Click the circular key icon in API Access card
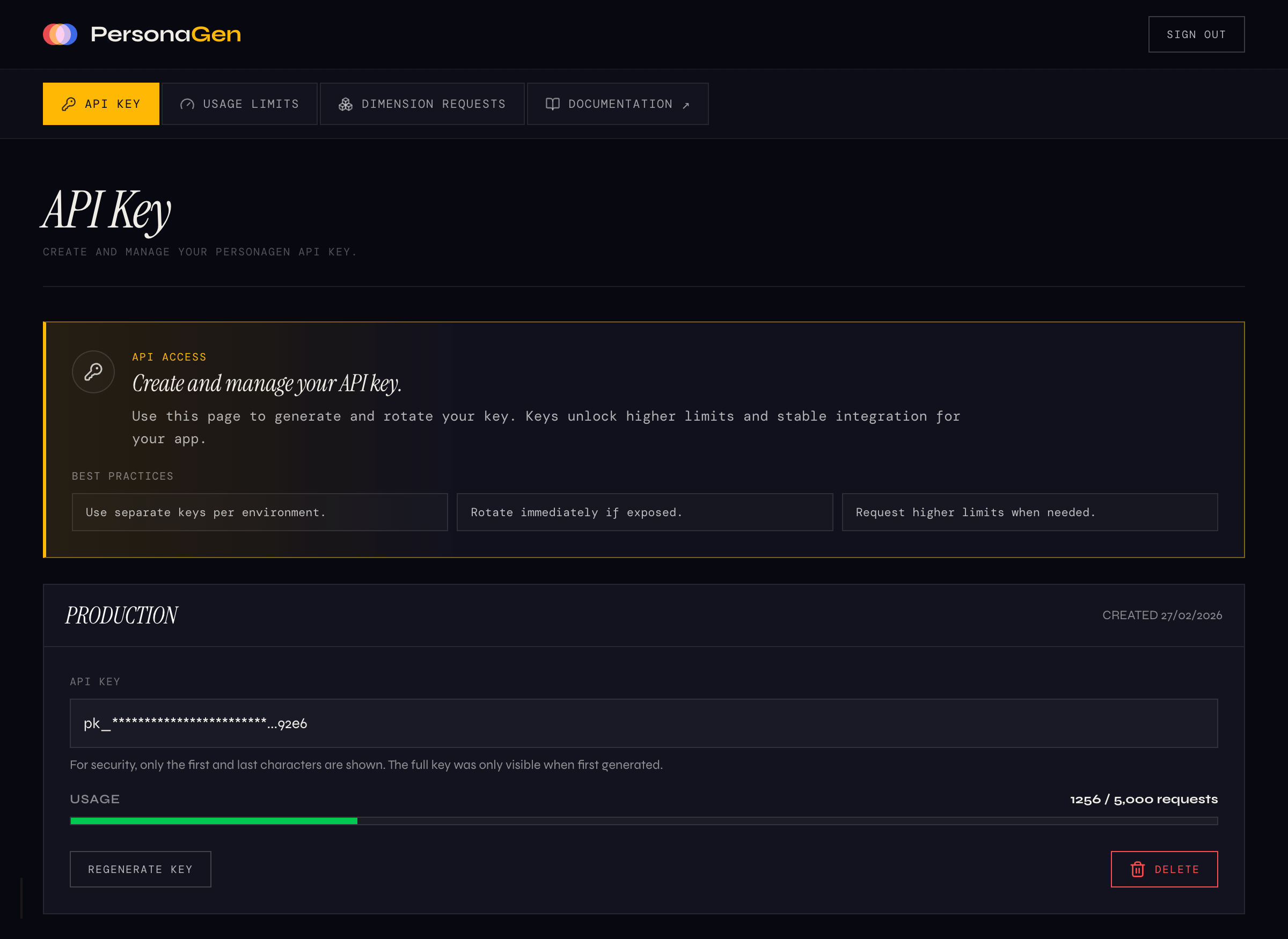Image resolution: width=1288 pixels, height=939 pixels. [x=93, y=371]
